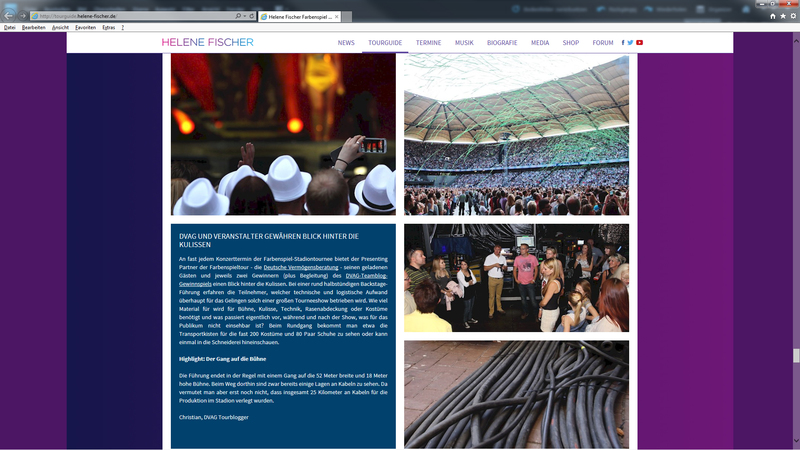Click the browser forward arrow button
This screenshot has width=800, height=450.
point(22,16)
